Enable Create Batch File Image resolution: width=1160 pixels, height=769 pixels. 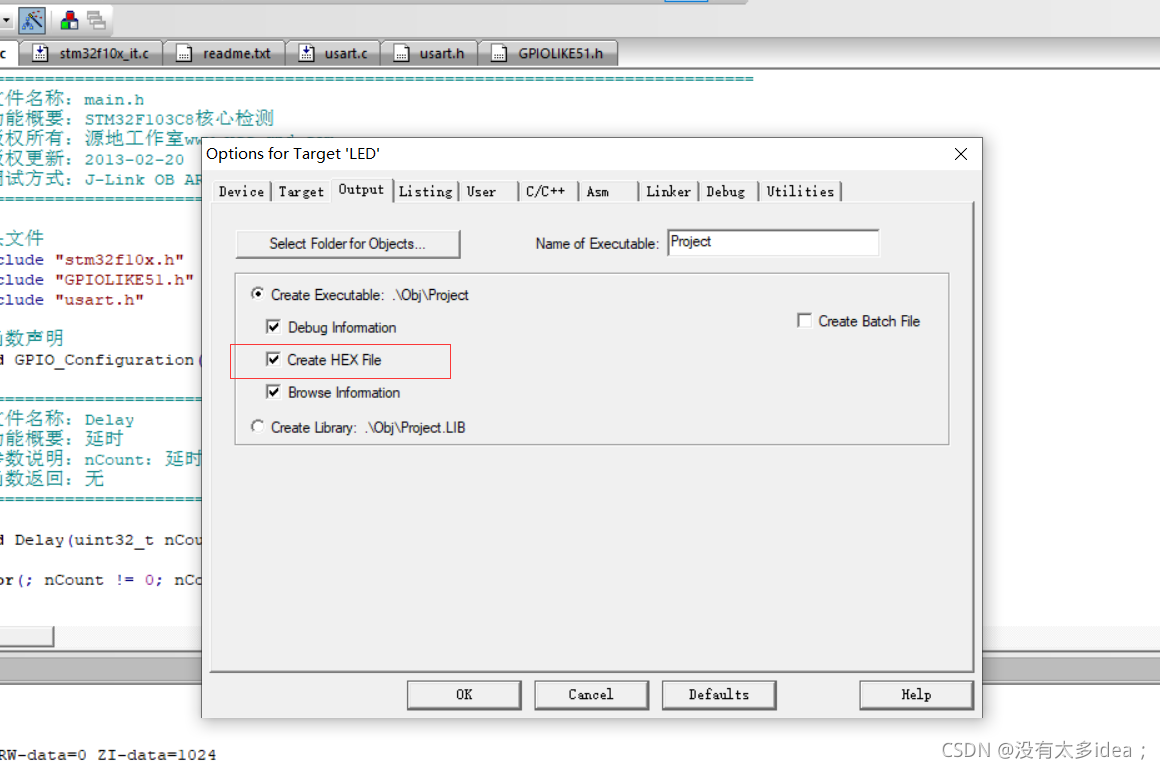point(805,320)
